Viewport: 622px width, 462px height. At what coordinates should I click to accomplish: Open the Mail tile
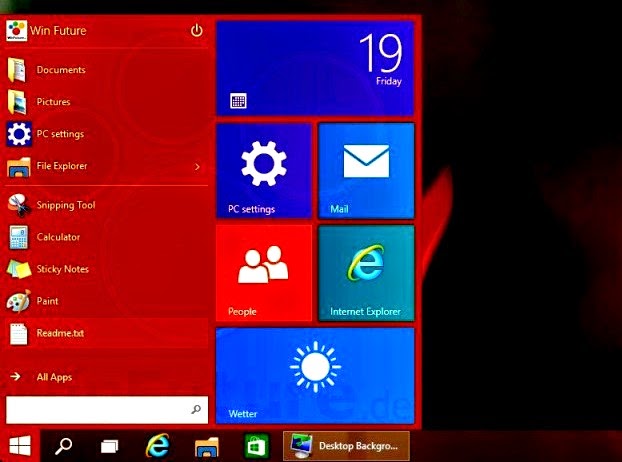tap(366, 171)
